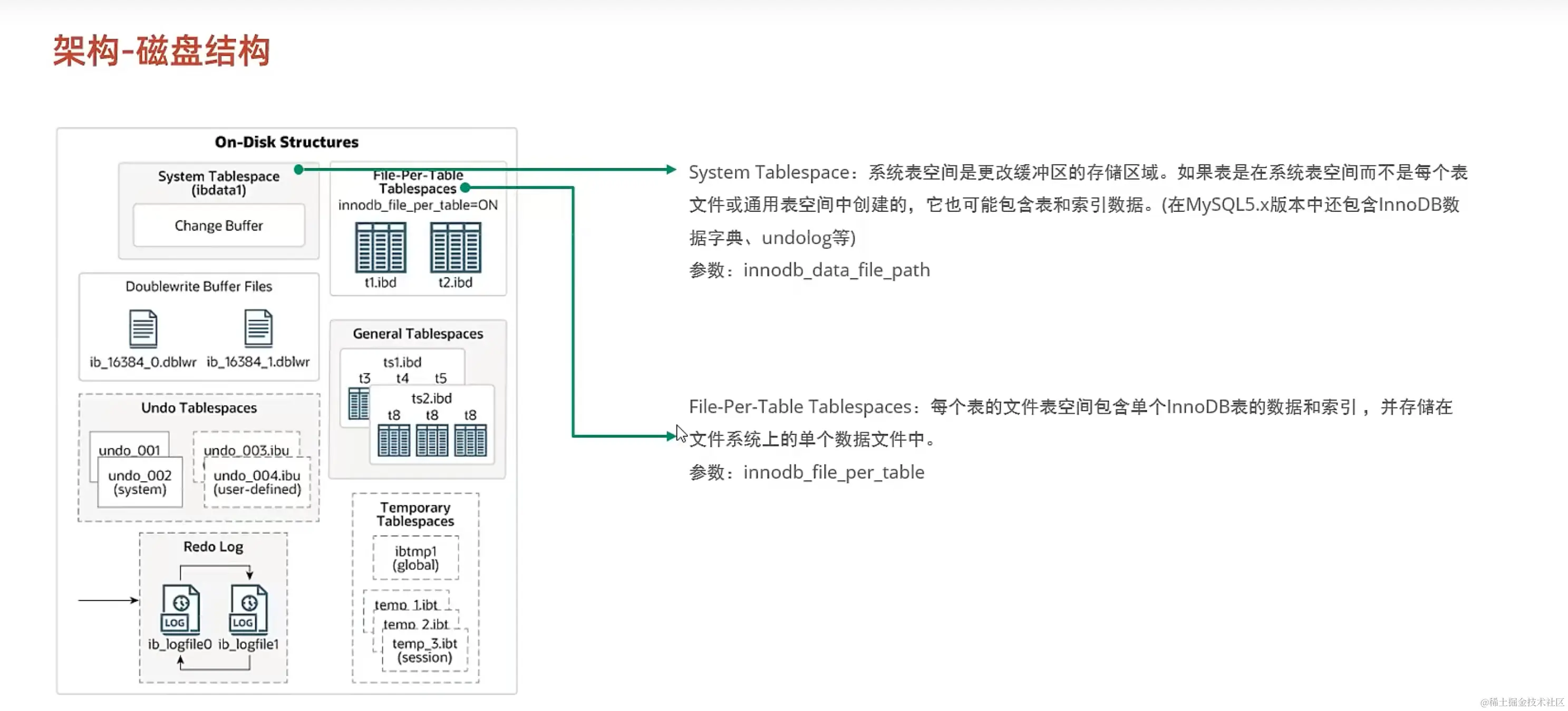1568x711 pixels.
Task: Click the Change Buffer box
Action: pos(218,226)
